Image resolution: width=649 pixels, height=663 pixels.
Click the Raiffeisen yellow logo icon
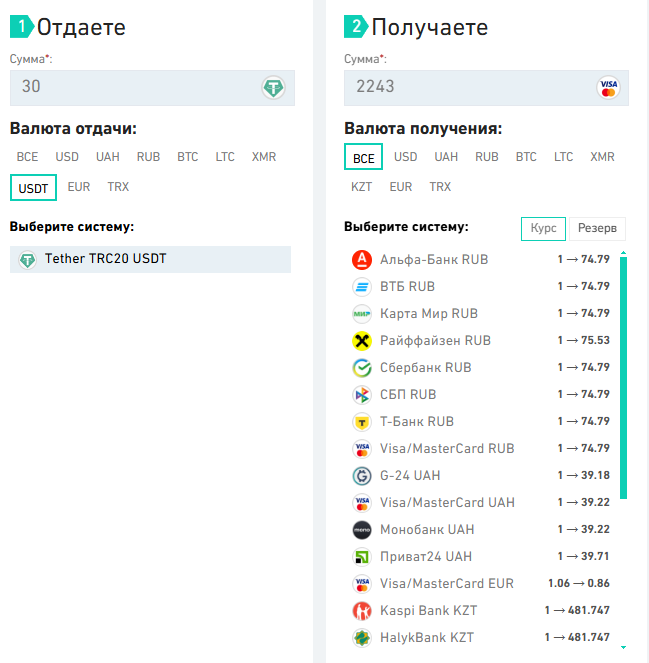coord(362,341)
